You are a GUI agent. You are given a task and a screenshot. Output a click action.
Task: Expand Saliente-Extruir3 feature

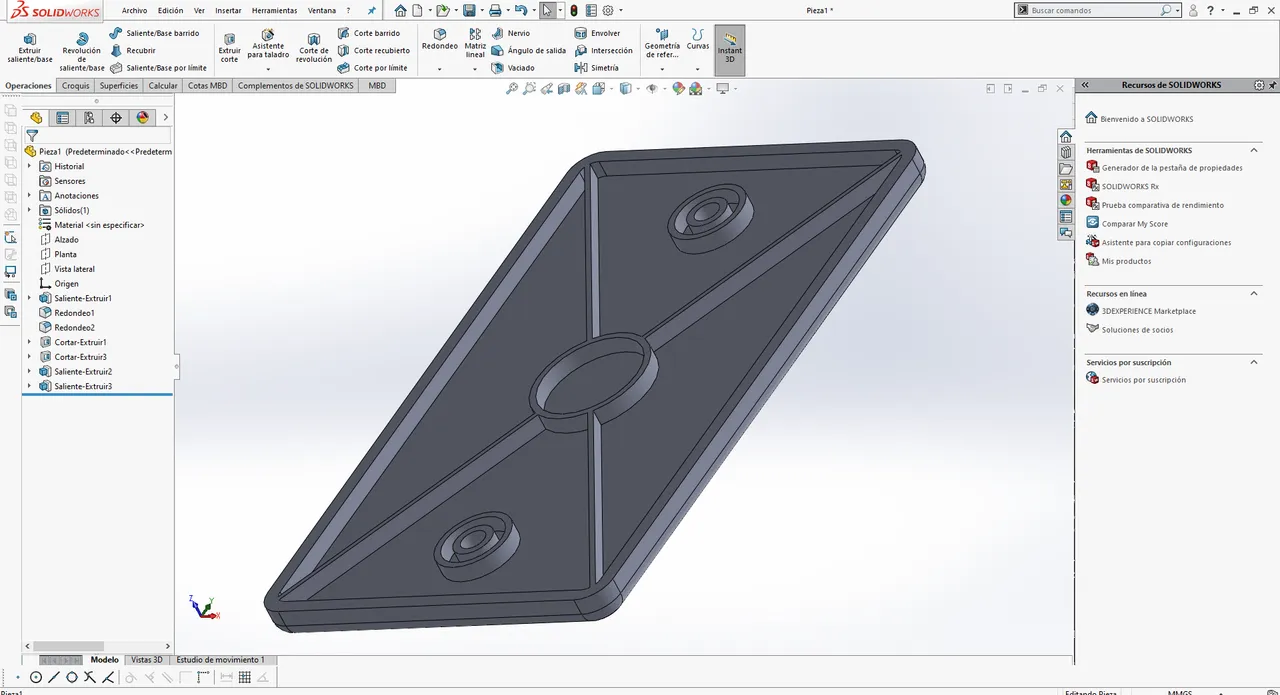click(29, 386)
